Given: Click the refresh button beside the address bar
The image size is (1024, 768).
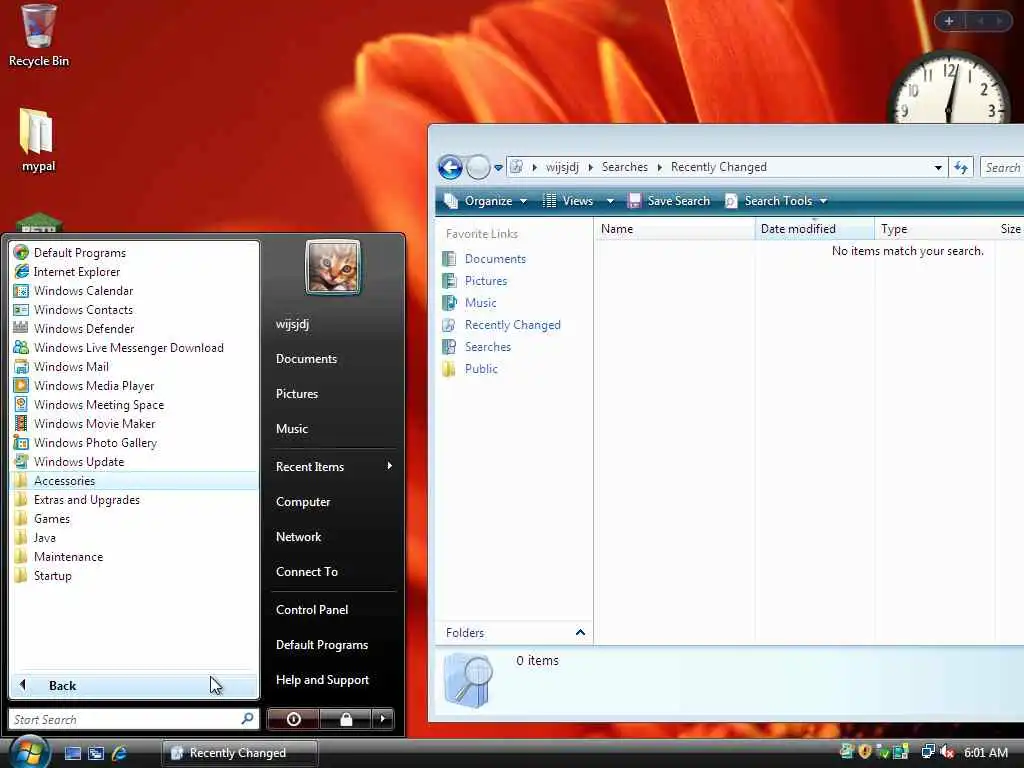Looking at the screenshot, I should (x=961, y=167).
